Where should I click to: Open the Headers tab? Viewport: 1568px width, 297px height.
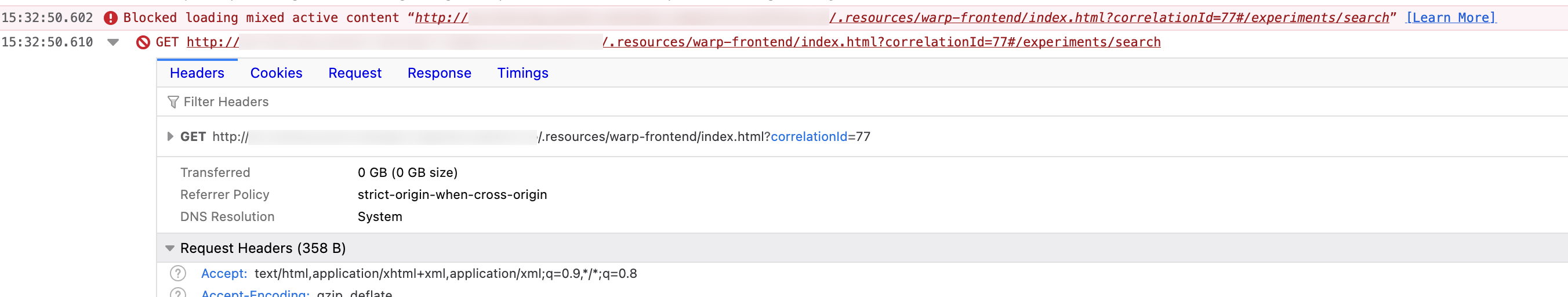197,73
